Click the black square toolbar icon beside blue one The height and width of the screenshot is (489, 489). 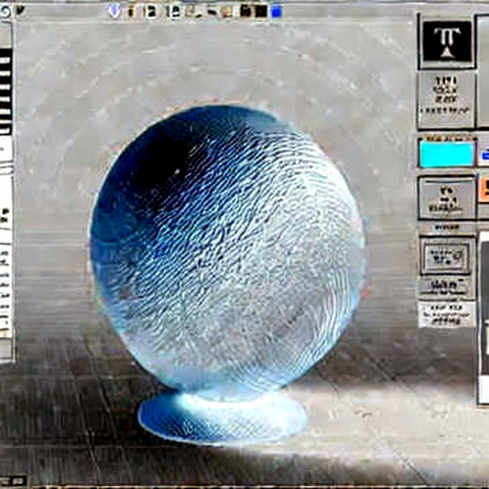point(262,12)
